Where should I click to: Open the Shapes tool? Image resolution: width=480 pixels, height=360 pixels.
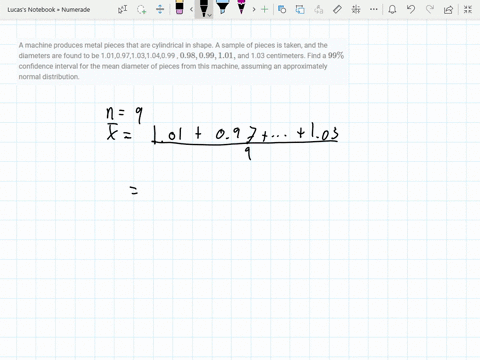click(x=282, y=9)
